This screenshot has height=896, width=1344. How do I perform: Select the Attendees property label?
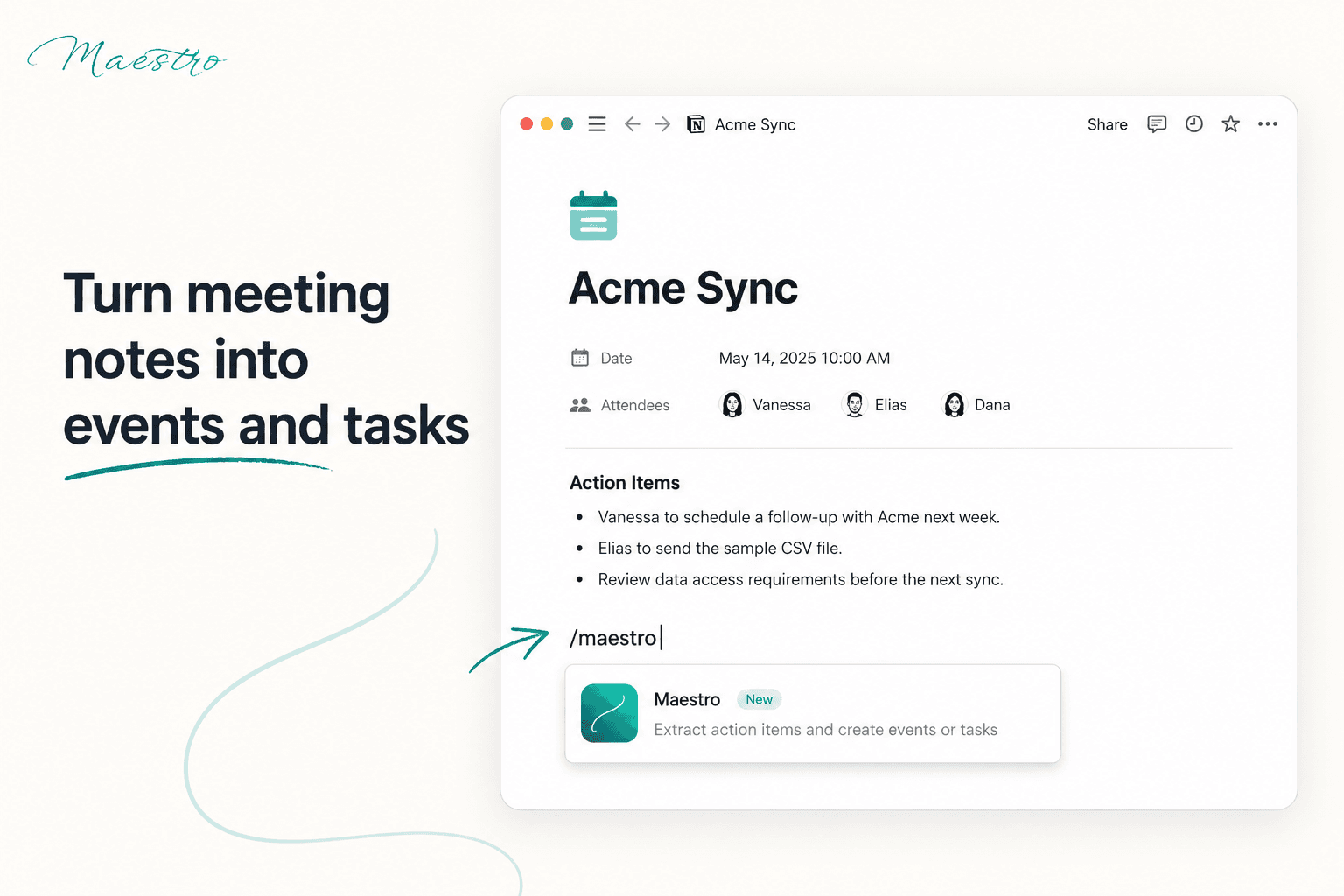[635, 405]
